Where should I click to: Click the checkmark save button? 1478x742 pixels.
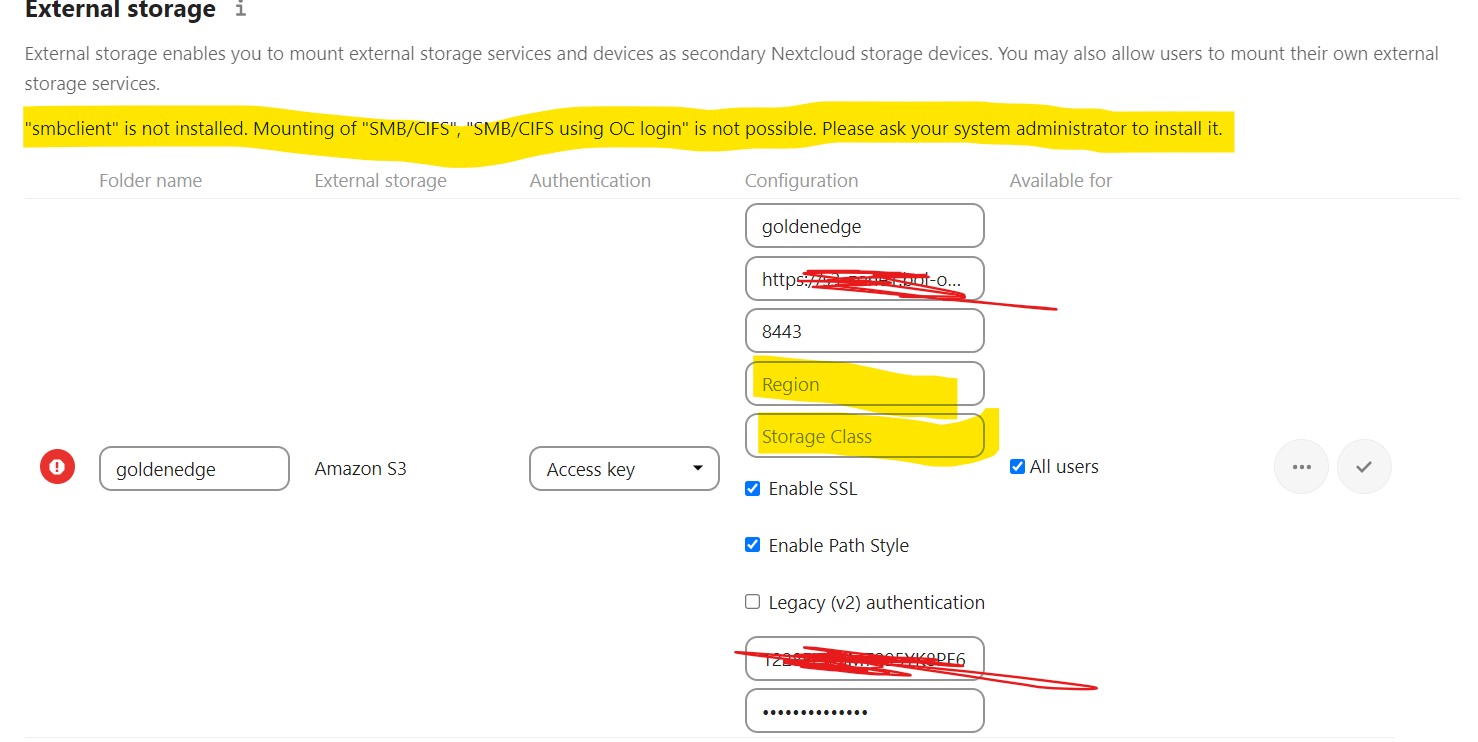pos(1364,467)
